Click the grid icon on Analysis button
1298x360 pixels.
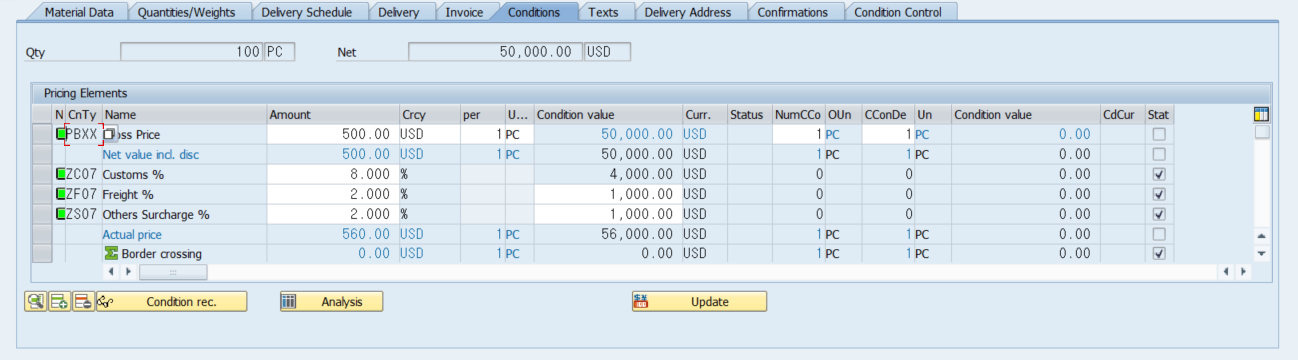pyautogui.click(x=289, y=301)
